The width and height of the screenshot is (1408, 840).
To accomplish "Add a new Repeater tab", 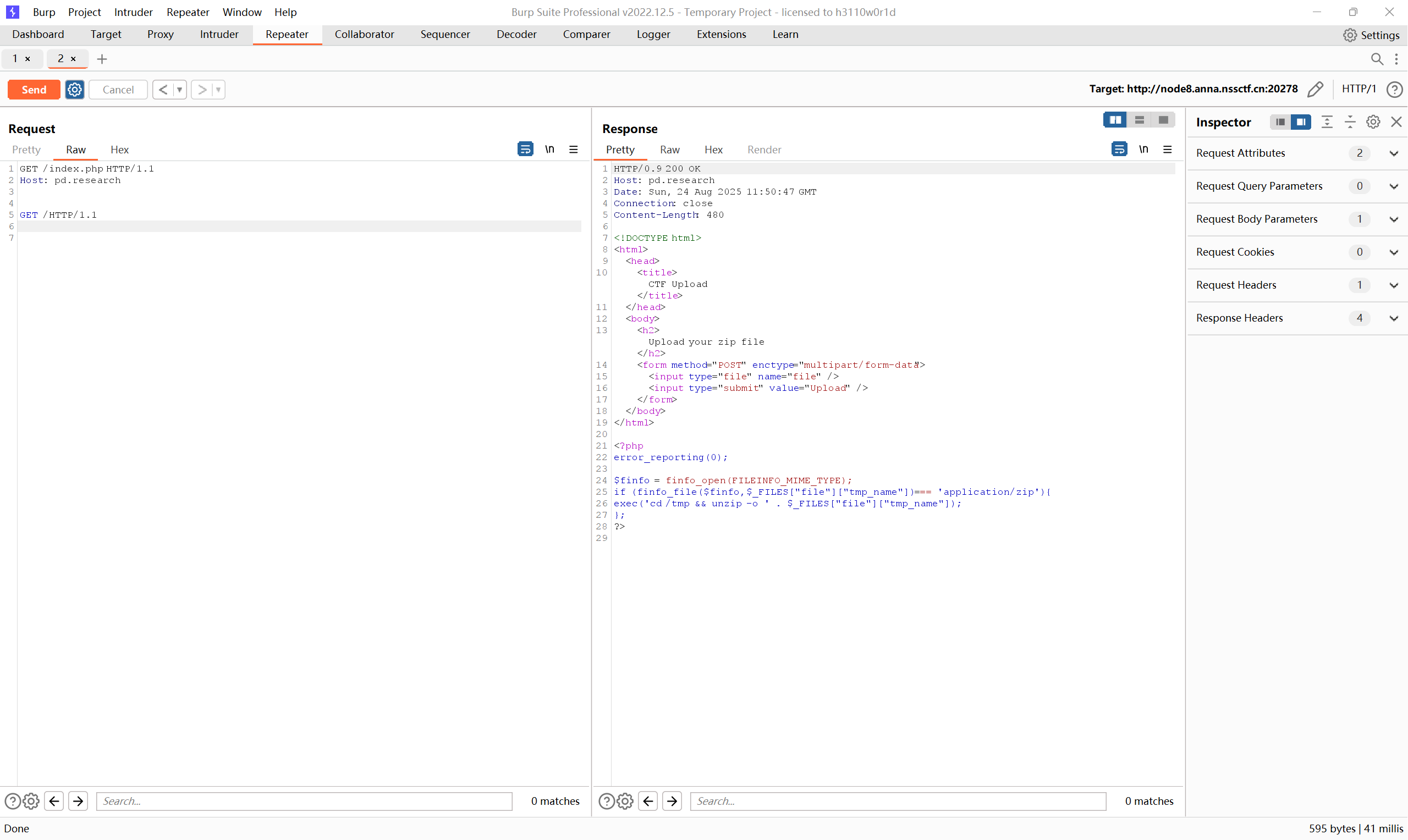I will [102, 59].
